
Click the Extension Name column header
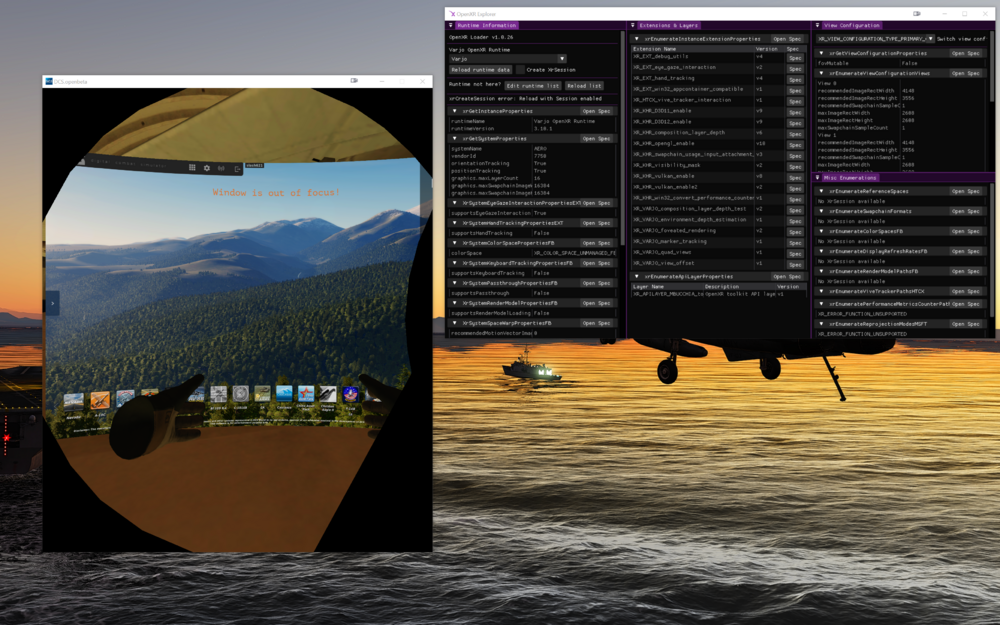coord(691,48)
